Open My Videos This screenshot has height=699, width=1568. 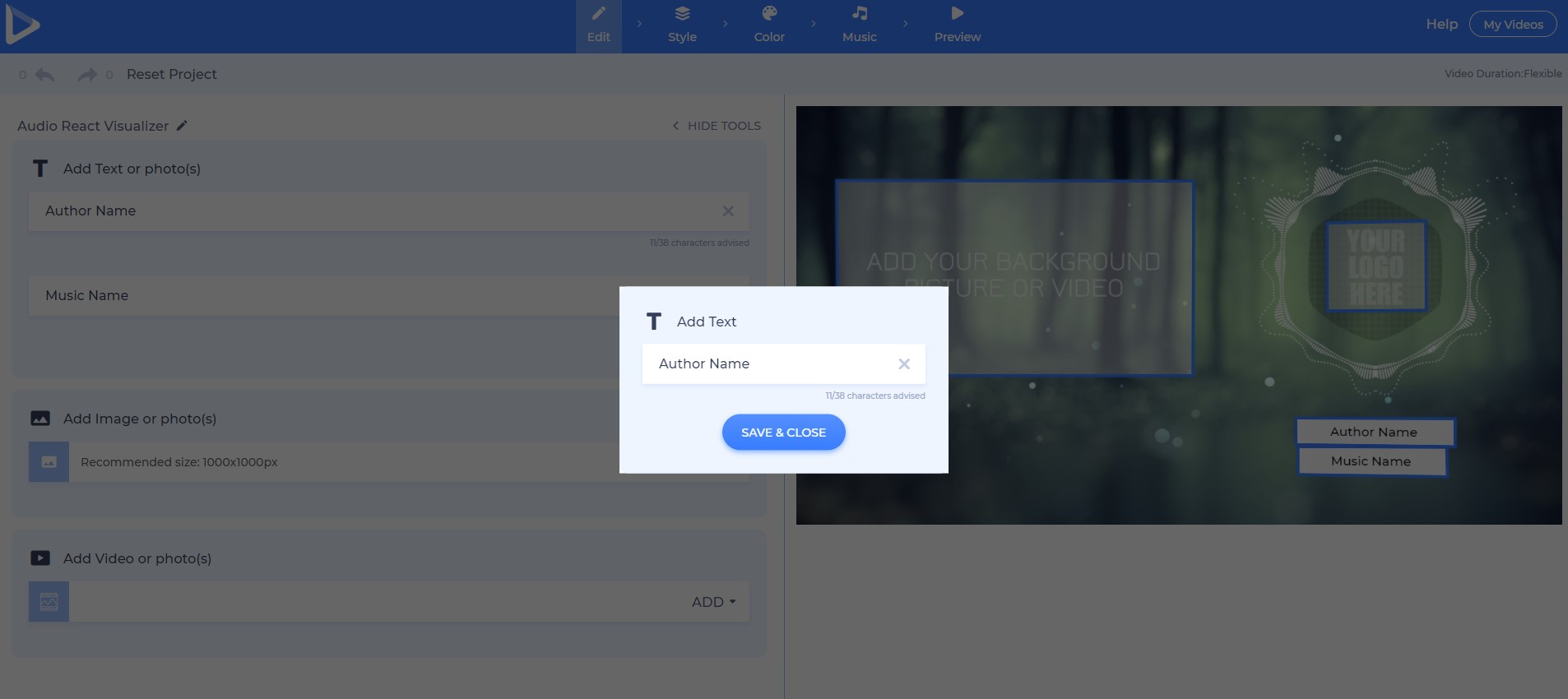click(x=1512, y=25)
